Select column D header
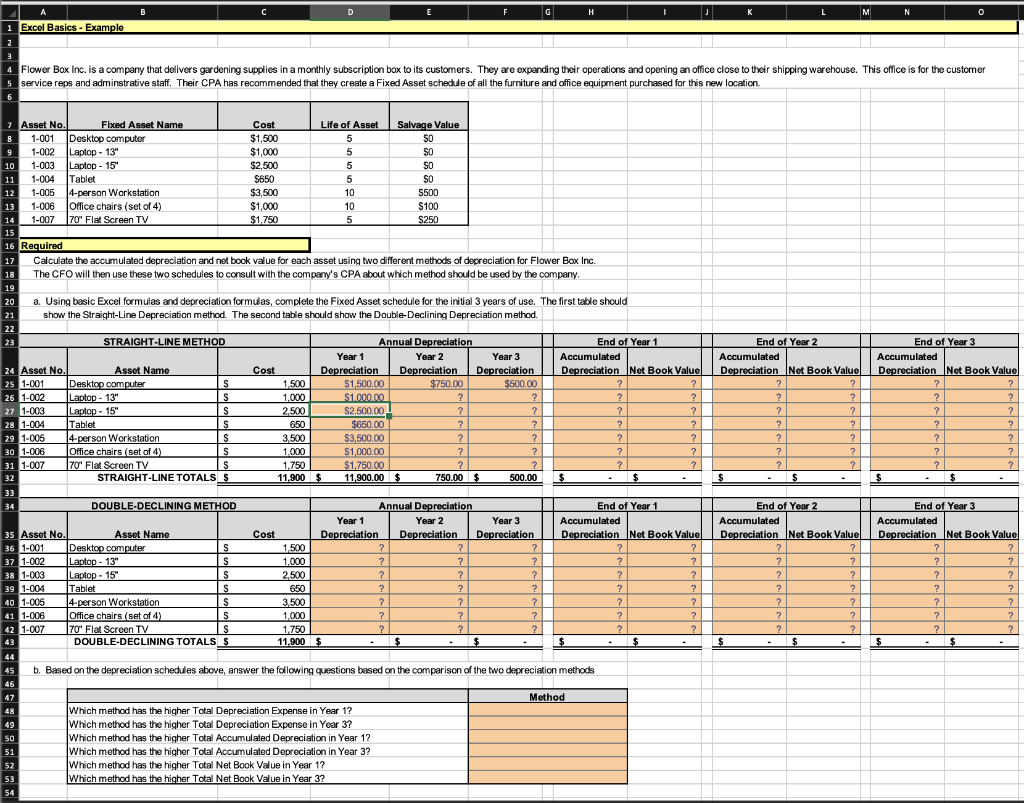1024x803 pixels. point(352,10)
